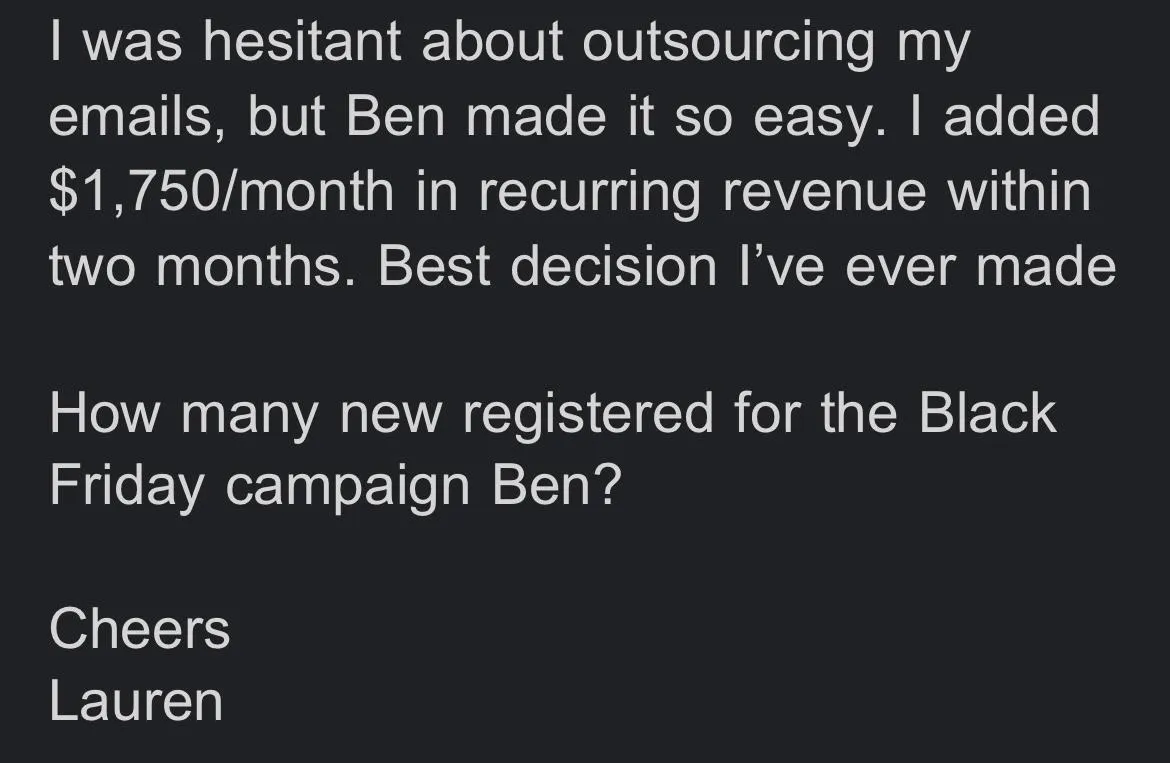Screen dimensions: 1170x763
Task: Click the word "How" starting the question
Action: tap(104, 412)
